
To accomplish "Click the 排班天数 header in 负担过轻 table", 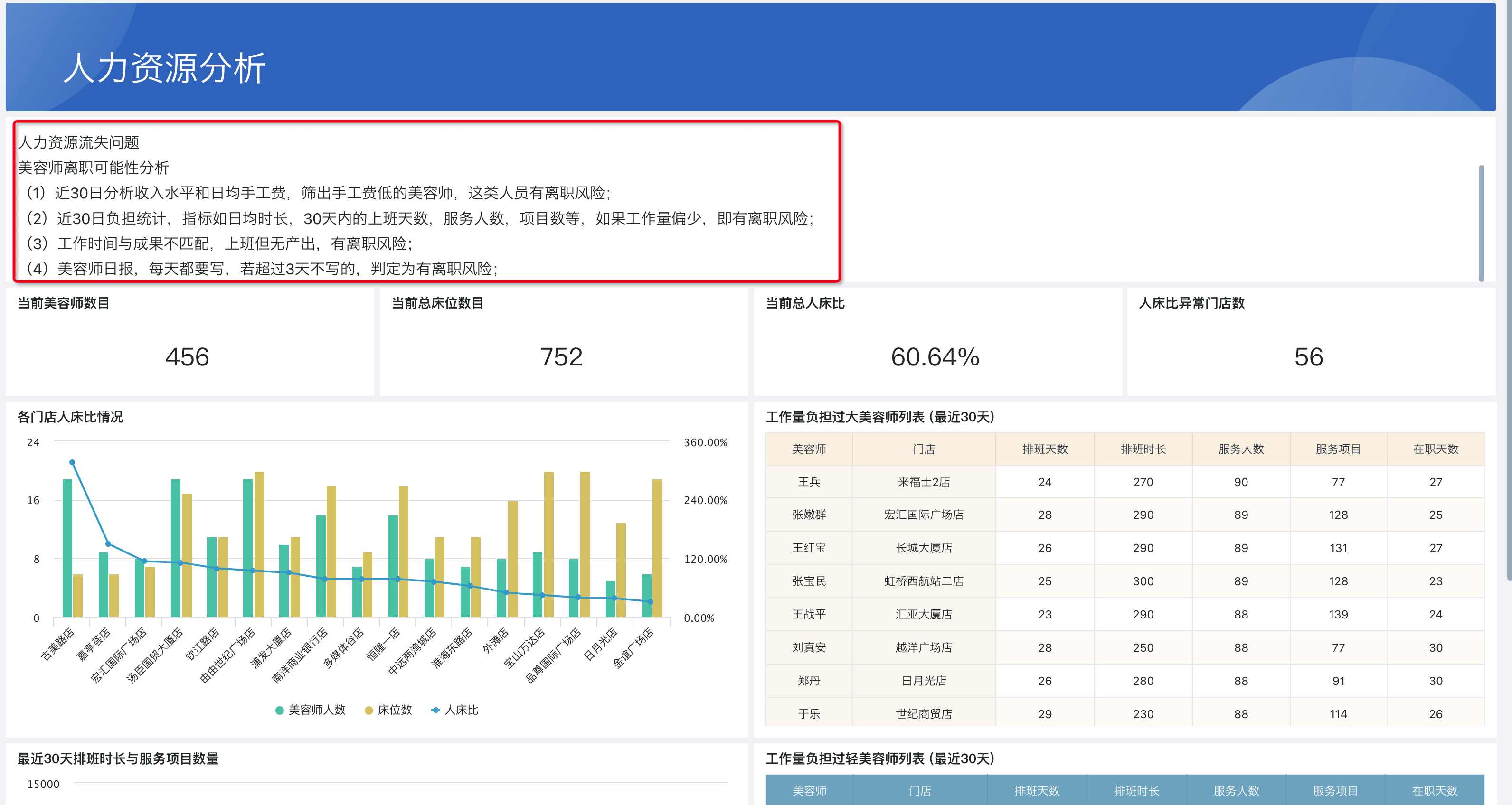I will [1037, 790].
